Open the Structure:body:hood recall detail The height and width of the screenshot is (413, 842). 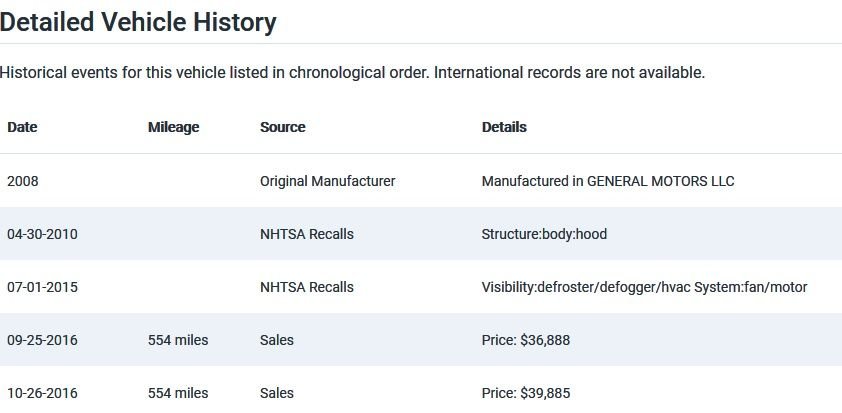pos(544,234)
